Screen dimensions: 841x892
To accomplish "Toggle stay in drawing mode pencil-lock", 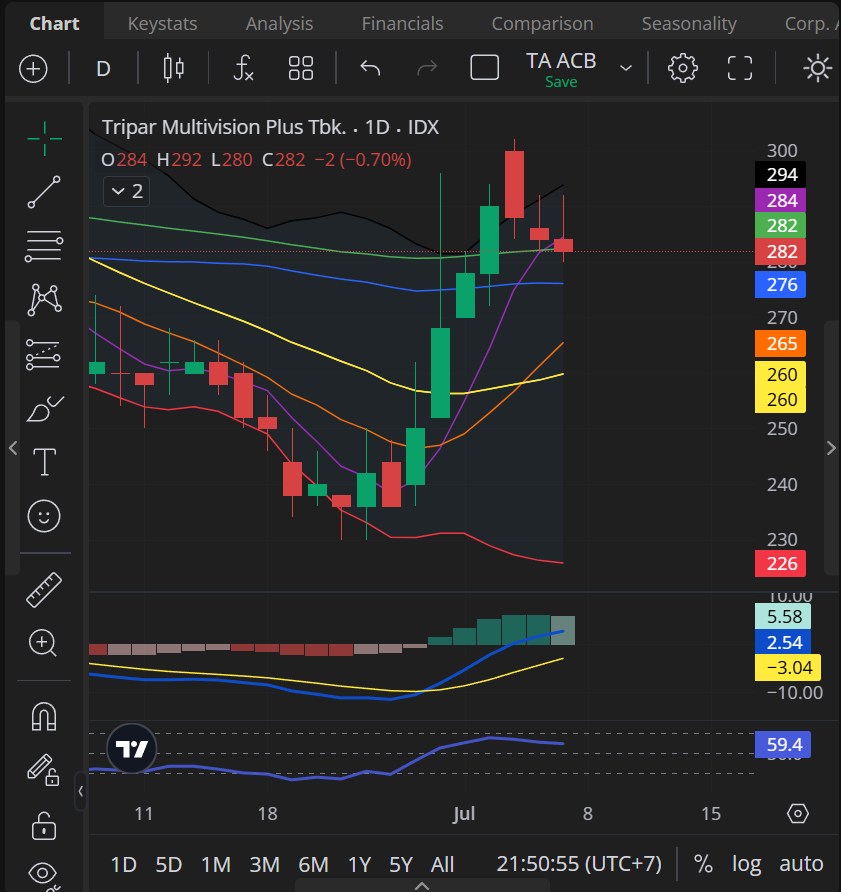I will 43,770.
